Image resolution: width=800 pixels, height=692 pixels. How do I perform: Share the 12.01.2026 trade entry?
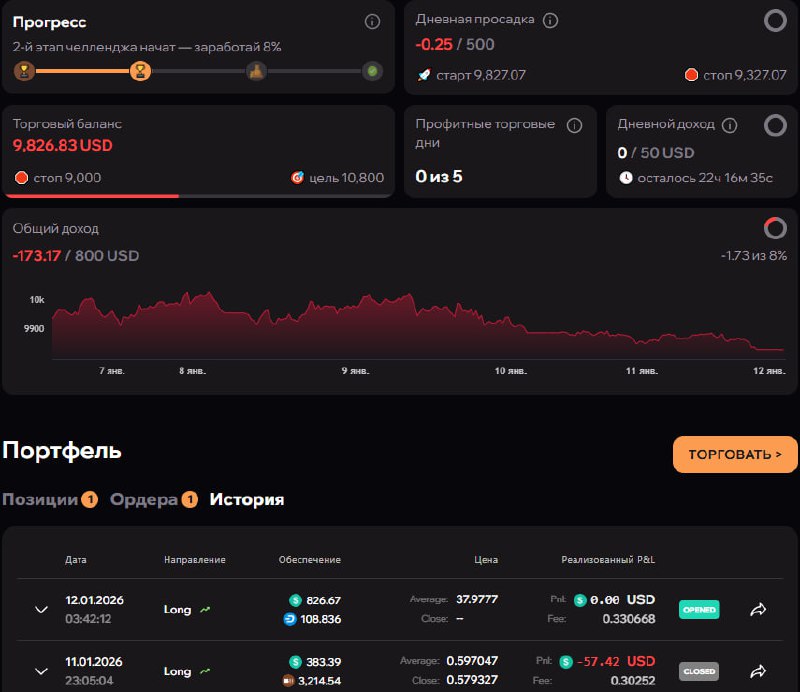point(758,609)
